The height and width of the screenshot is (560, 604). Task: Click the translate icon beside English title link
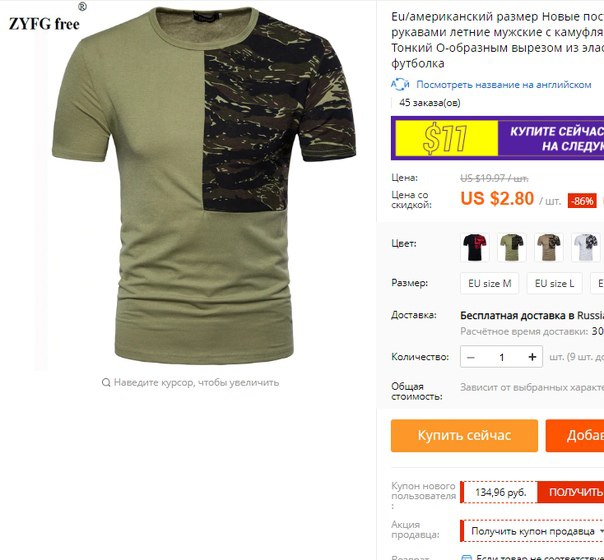coord(400,84)
